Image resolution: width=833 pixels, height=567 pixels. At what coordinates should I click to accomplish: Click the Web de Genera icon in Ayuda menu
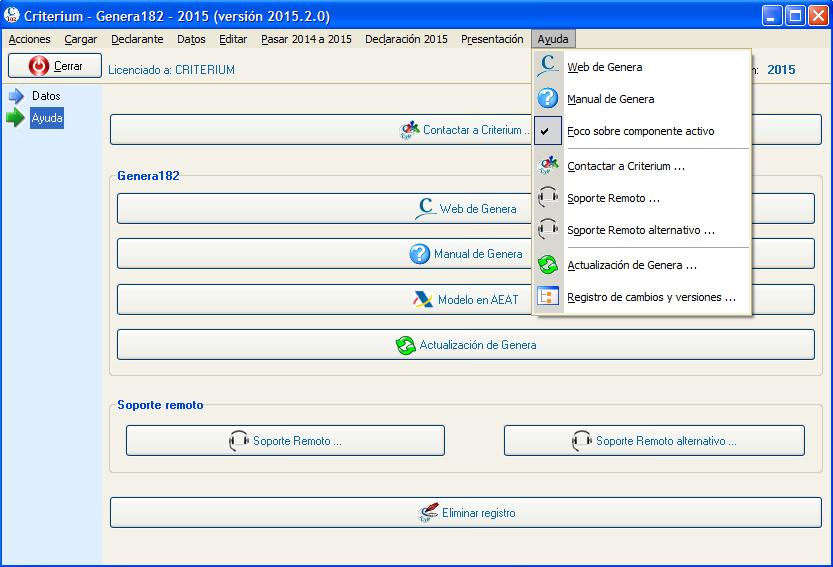[548, 66]
